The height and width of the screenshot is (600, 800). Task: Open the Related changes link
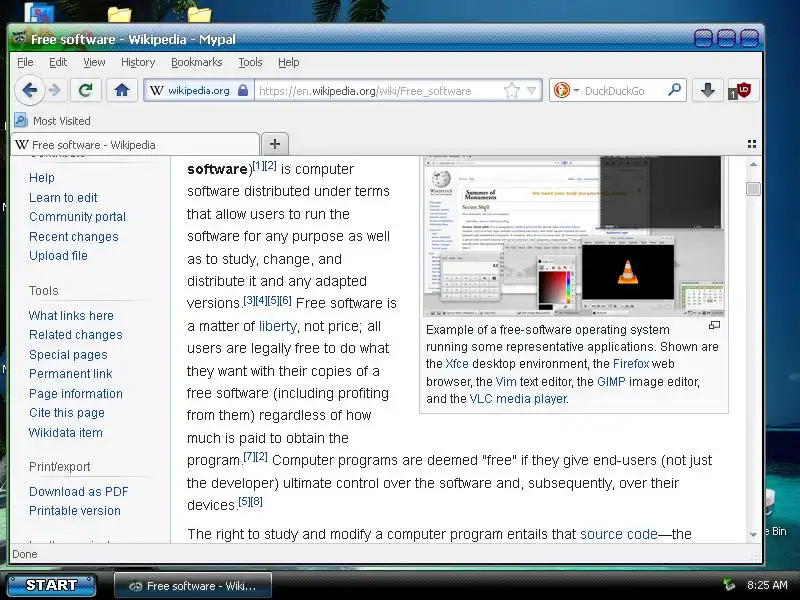tap(76, 335)
